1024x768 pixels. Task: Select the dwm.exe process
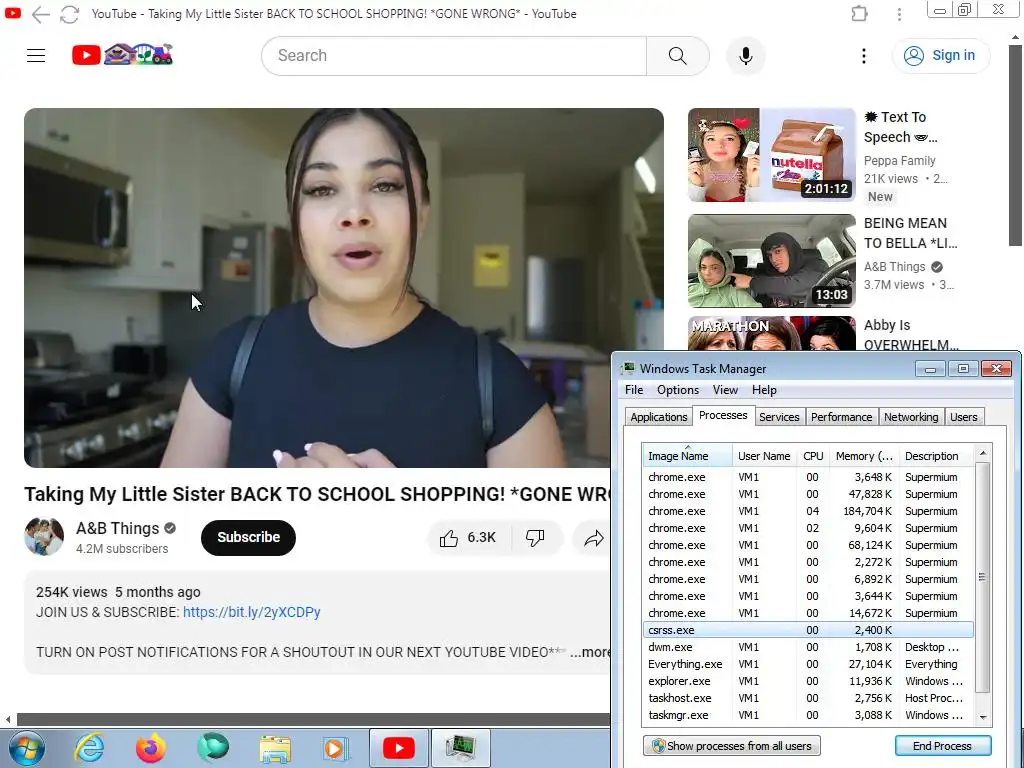[x=808, y=647]
